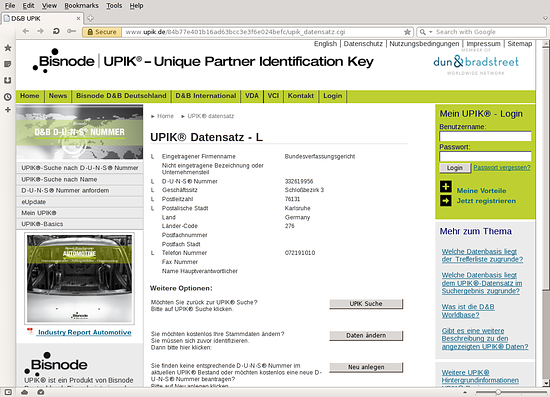
Task: Open the Bookmarks panel star icon
Action: coord(8,48)
